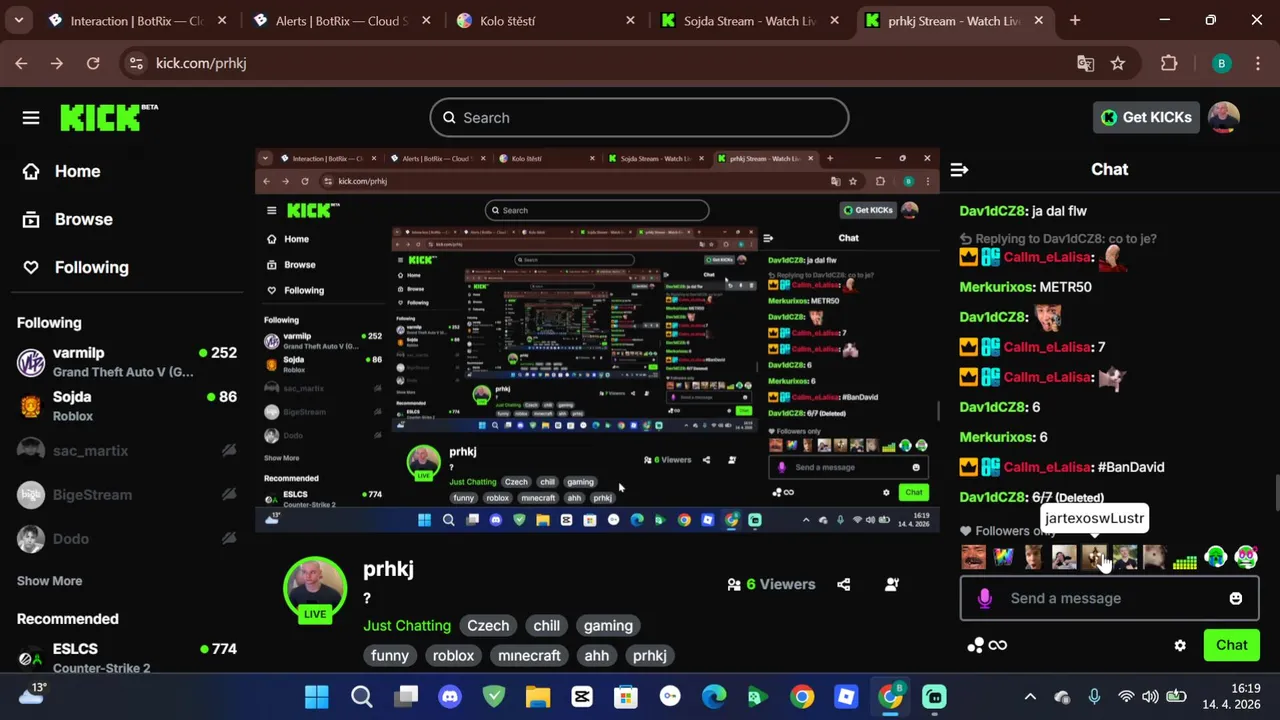Open a new browser tab with the plus button
The height and width of the screenshot is (720, 1280).
click(1075, 20)
